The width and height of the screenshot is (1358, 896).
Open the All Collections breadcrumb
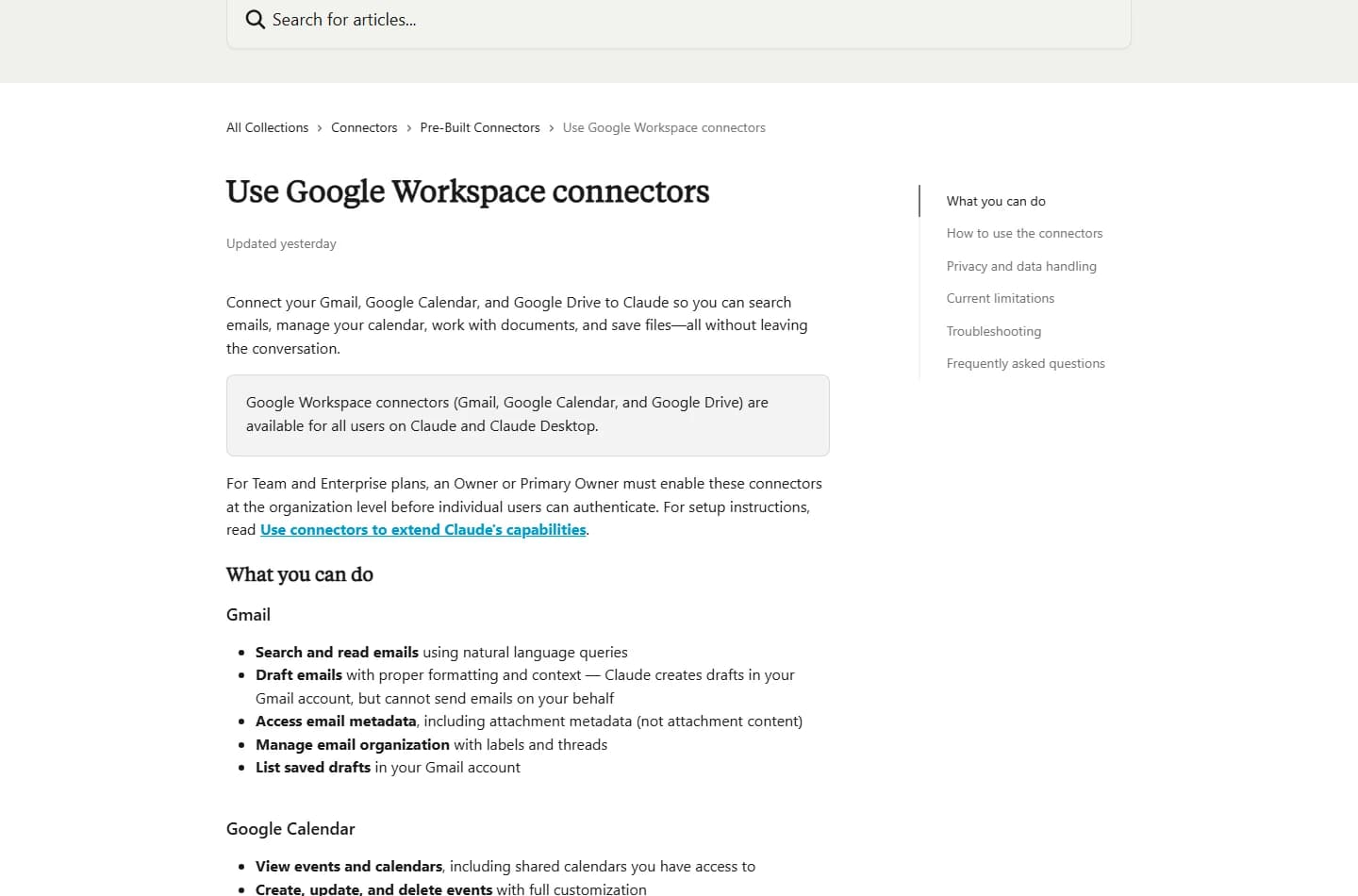click(267, 127)
